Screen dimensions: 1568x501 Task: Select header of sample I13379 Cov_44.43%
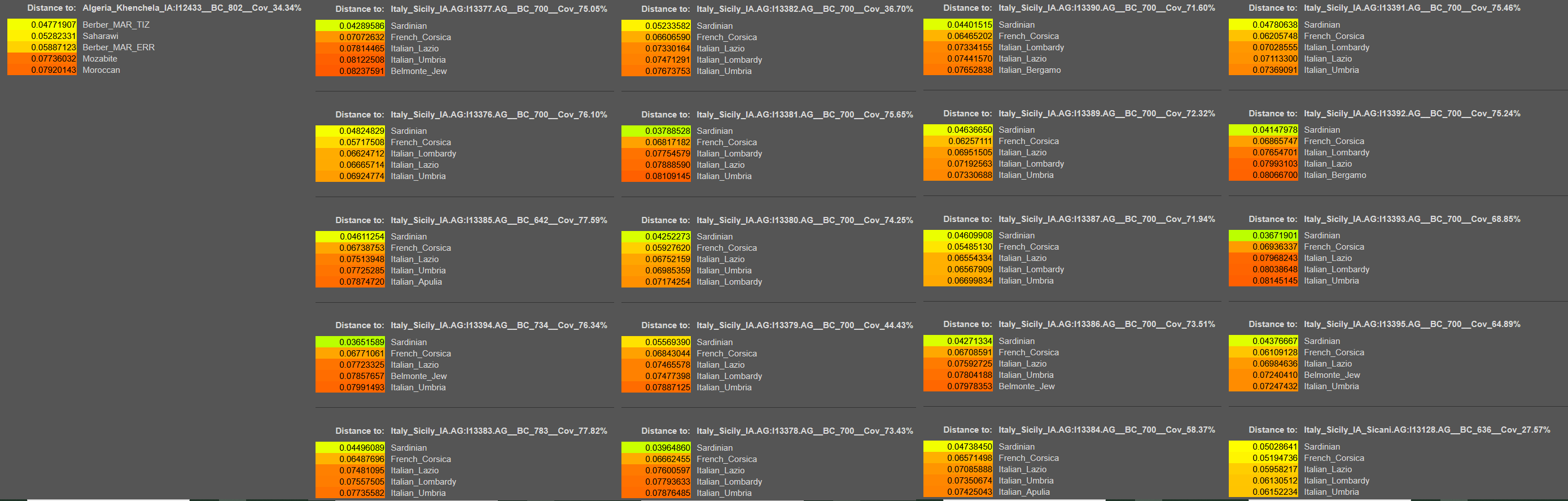click(x=805, y=325)
